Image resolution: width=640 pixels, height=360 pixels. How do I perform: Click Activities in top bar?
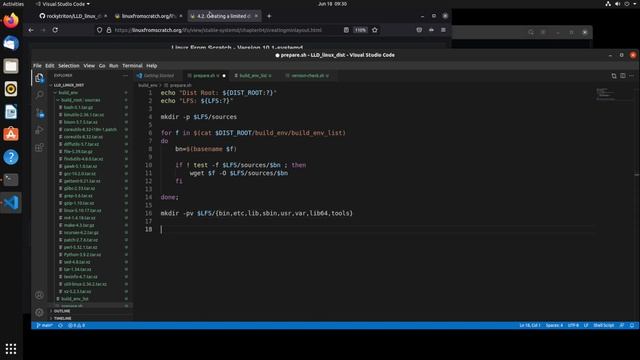coord(13,4)
